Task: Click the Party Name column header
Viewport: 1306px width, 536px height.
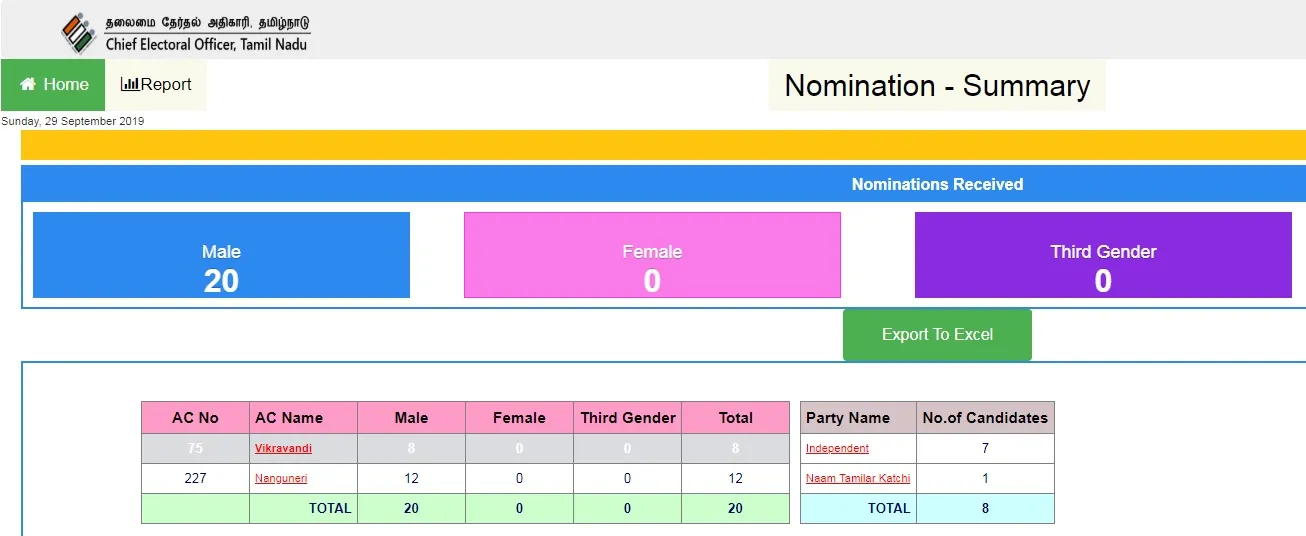Action: [x=859, y=418]
